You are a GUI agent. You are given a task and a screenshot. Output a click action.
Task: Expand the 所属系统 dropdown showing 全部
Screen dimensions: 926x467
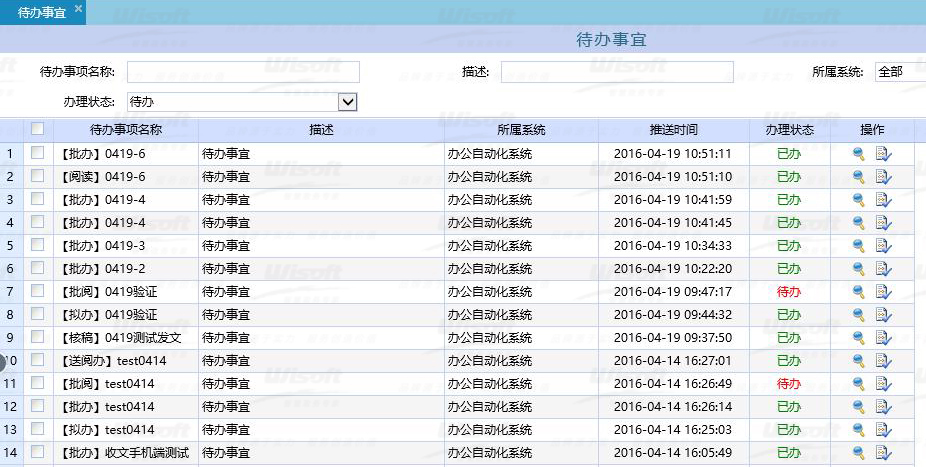899,72
